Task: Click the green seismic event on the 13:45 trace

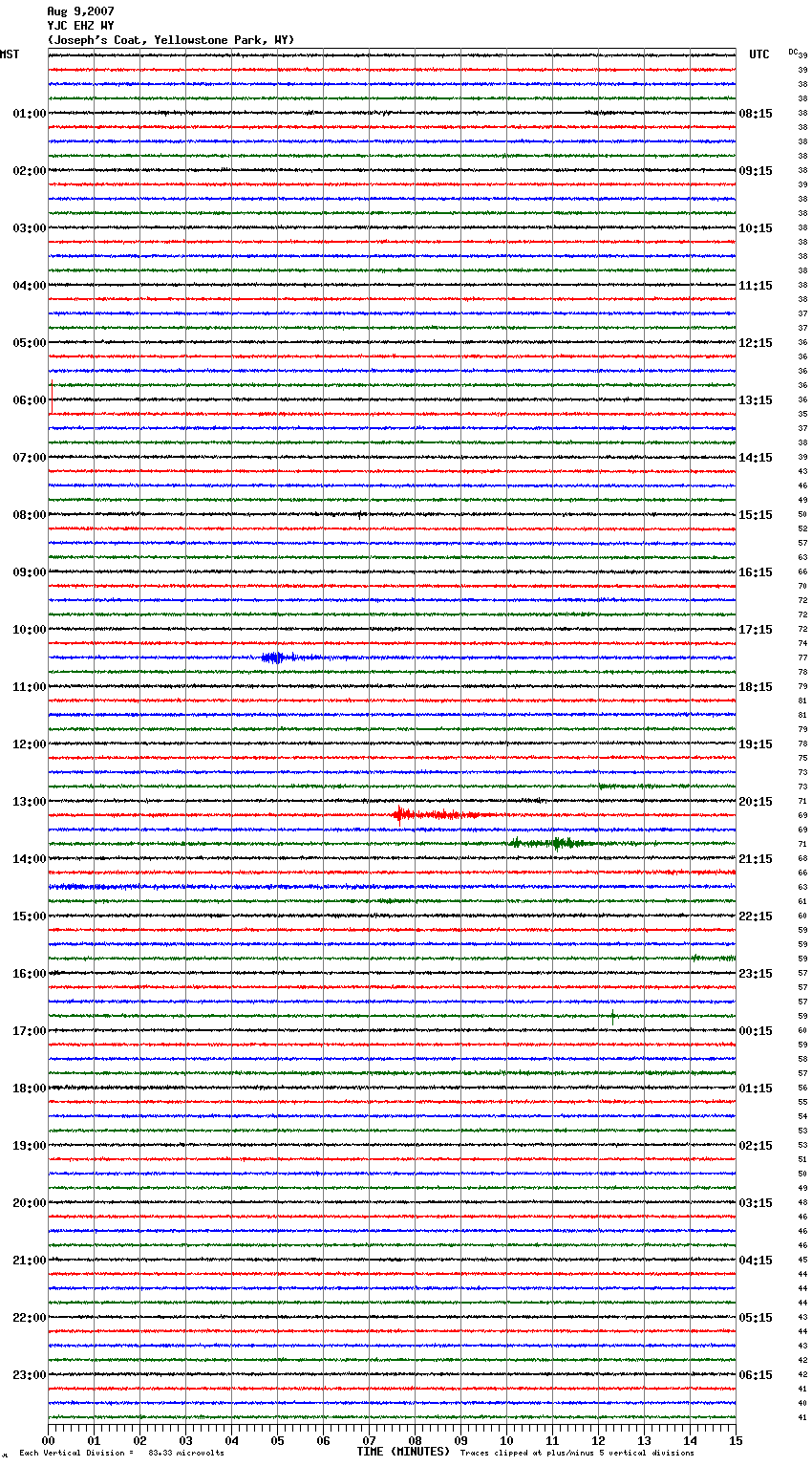Action: coord(552,843)
